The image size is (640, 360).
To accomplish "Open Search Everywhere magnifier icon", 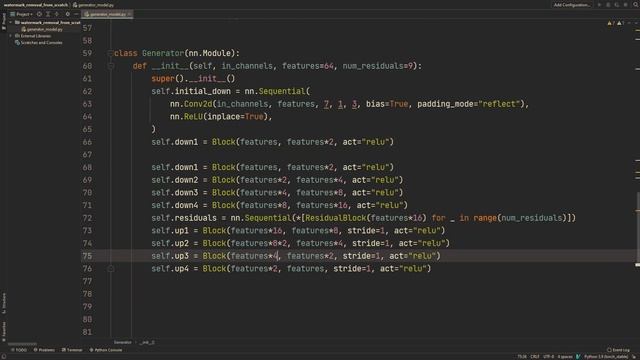I will pos(636,5).
